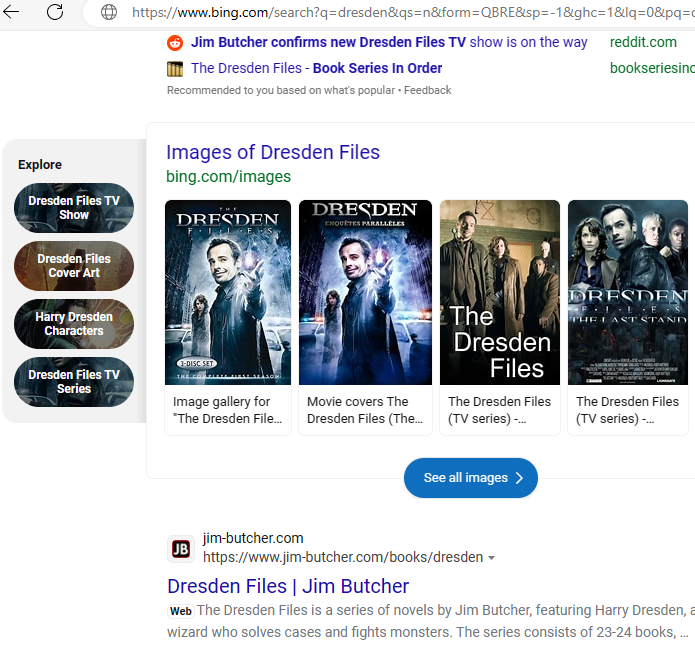Open The Last Stand poster thumbnail

[628, 292]
